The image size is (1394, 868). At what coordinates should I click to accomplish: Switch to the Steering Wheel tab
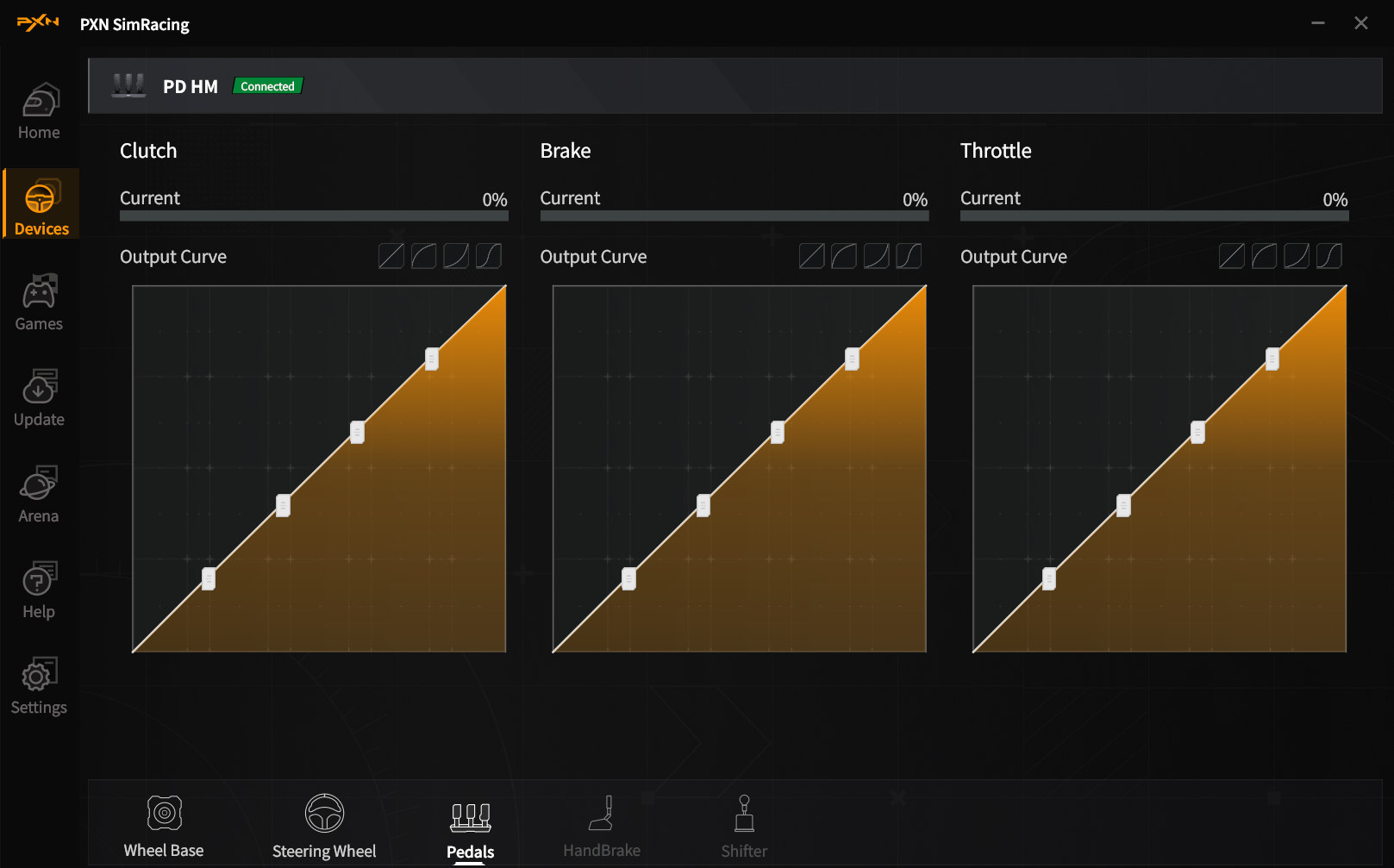click(324, 826)
